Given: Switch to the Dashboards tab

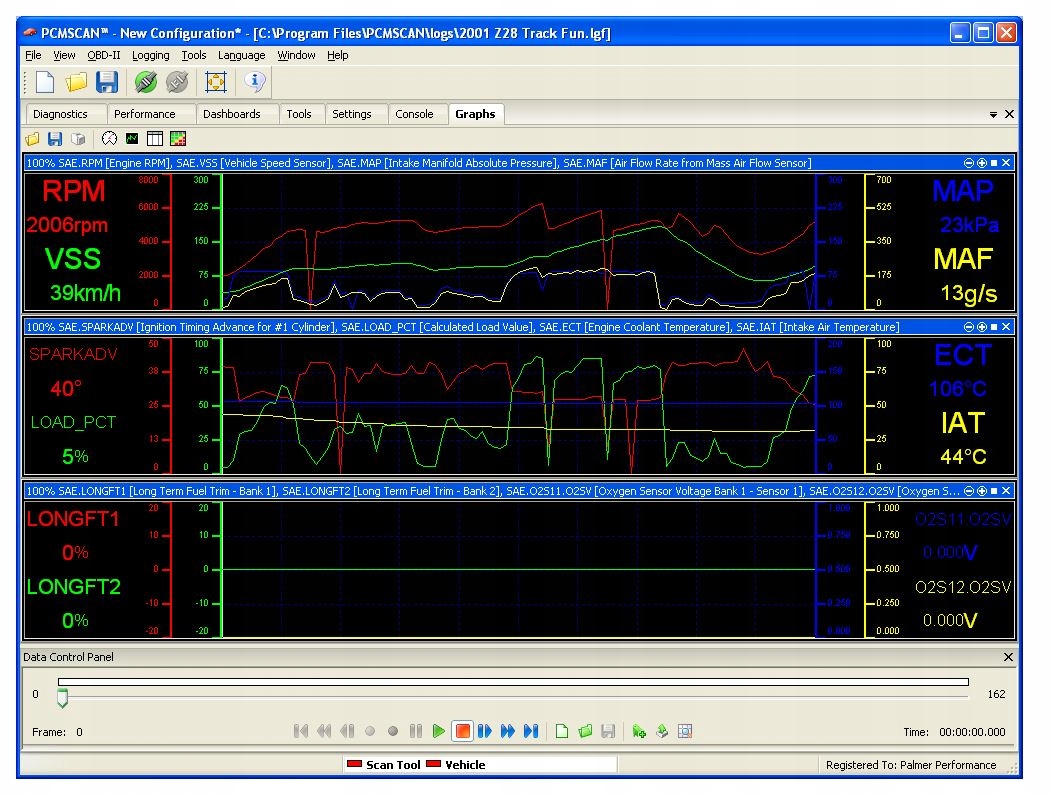Looking at the screenshot, I should click(x=232, y=114).
